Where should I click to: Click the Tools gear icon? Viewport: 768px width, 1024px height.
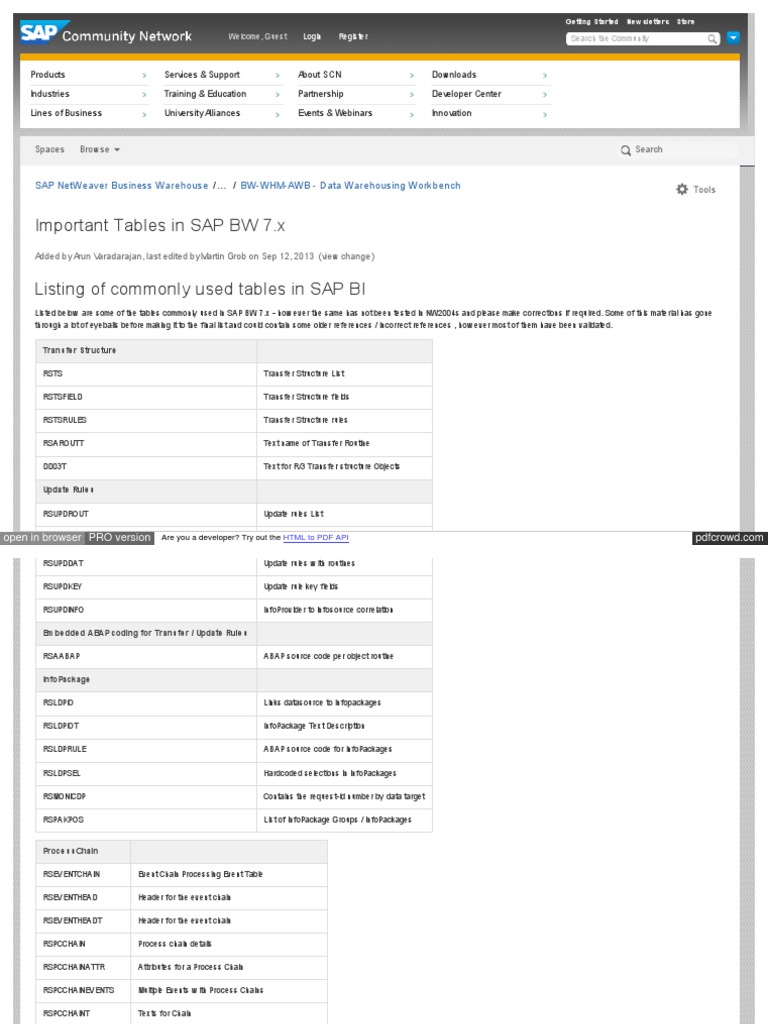[682, 189]
